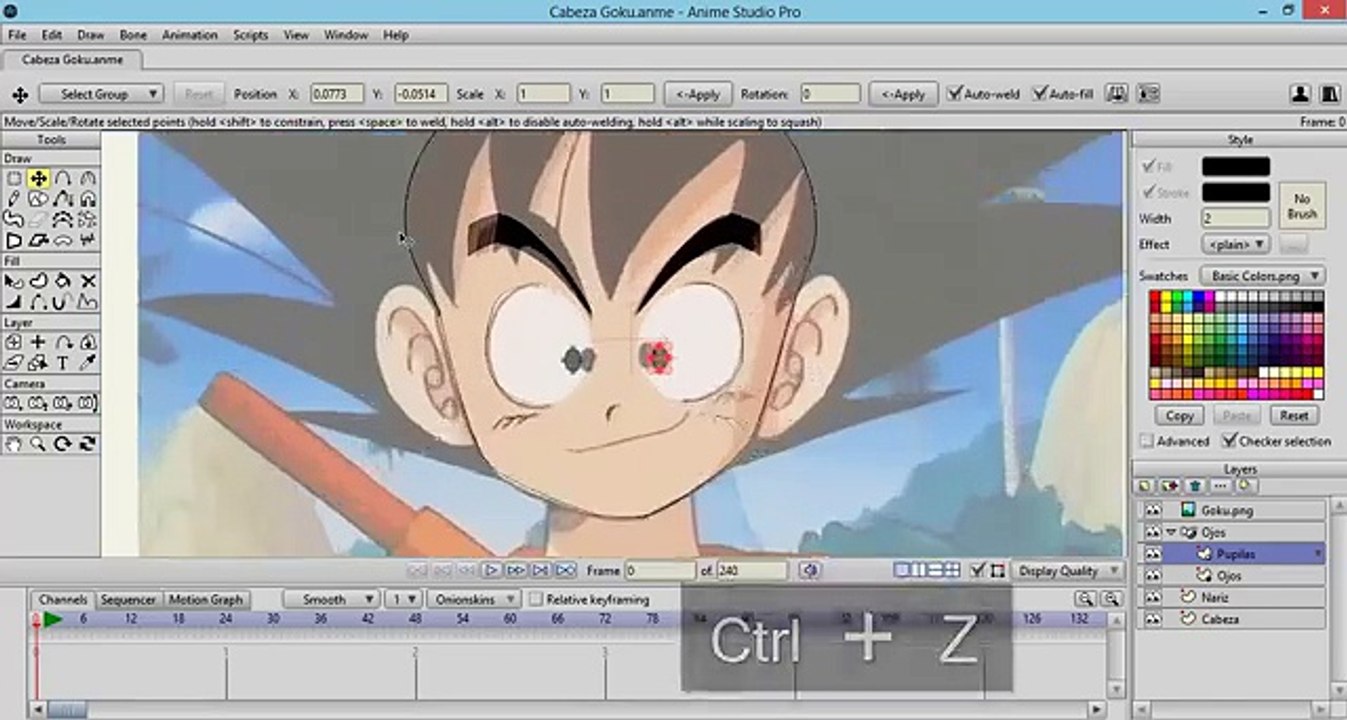This screenshot has height=720, width=1347.
Task: Open the File menu
Action: [x=17, y=35]
